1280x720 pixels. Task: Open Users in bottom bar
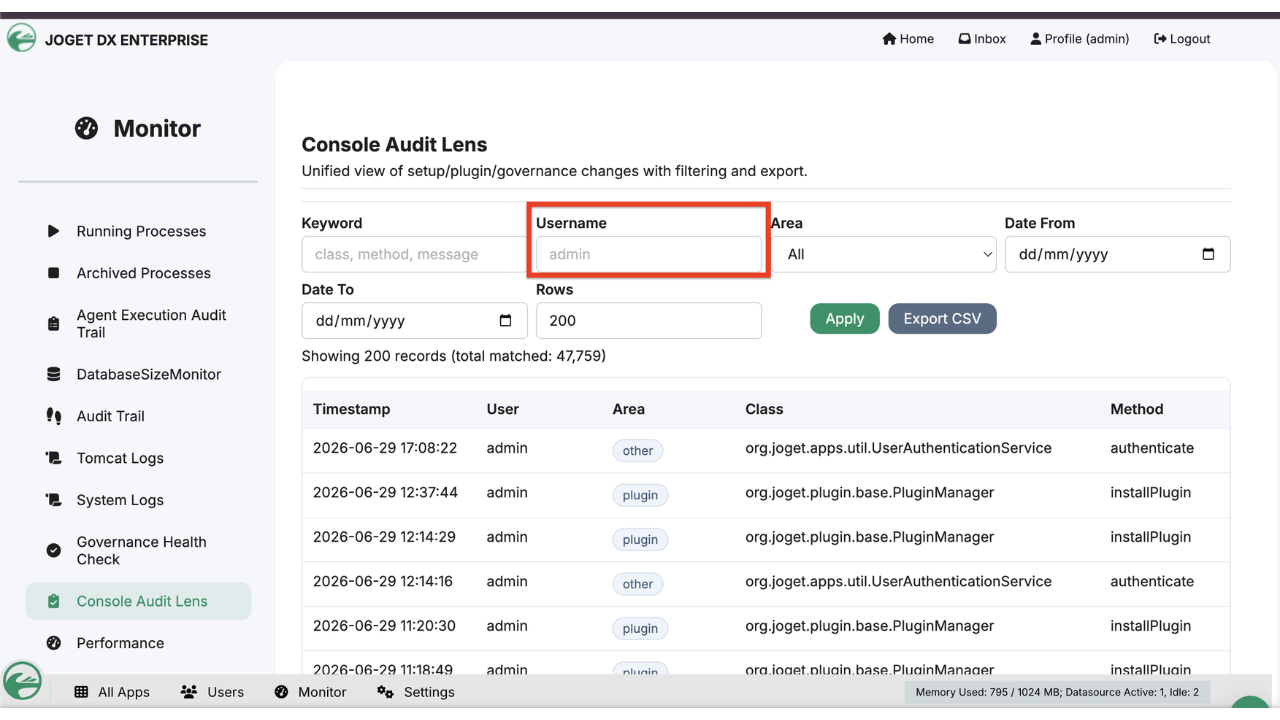[x=212, y=692]
